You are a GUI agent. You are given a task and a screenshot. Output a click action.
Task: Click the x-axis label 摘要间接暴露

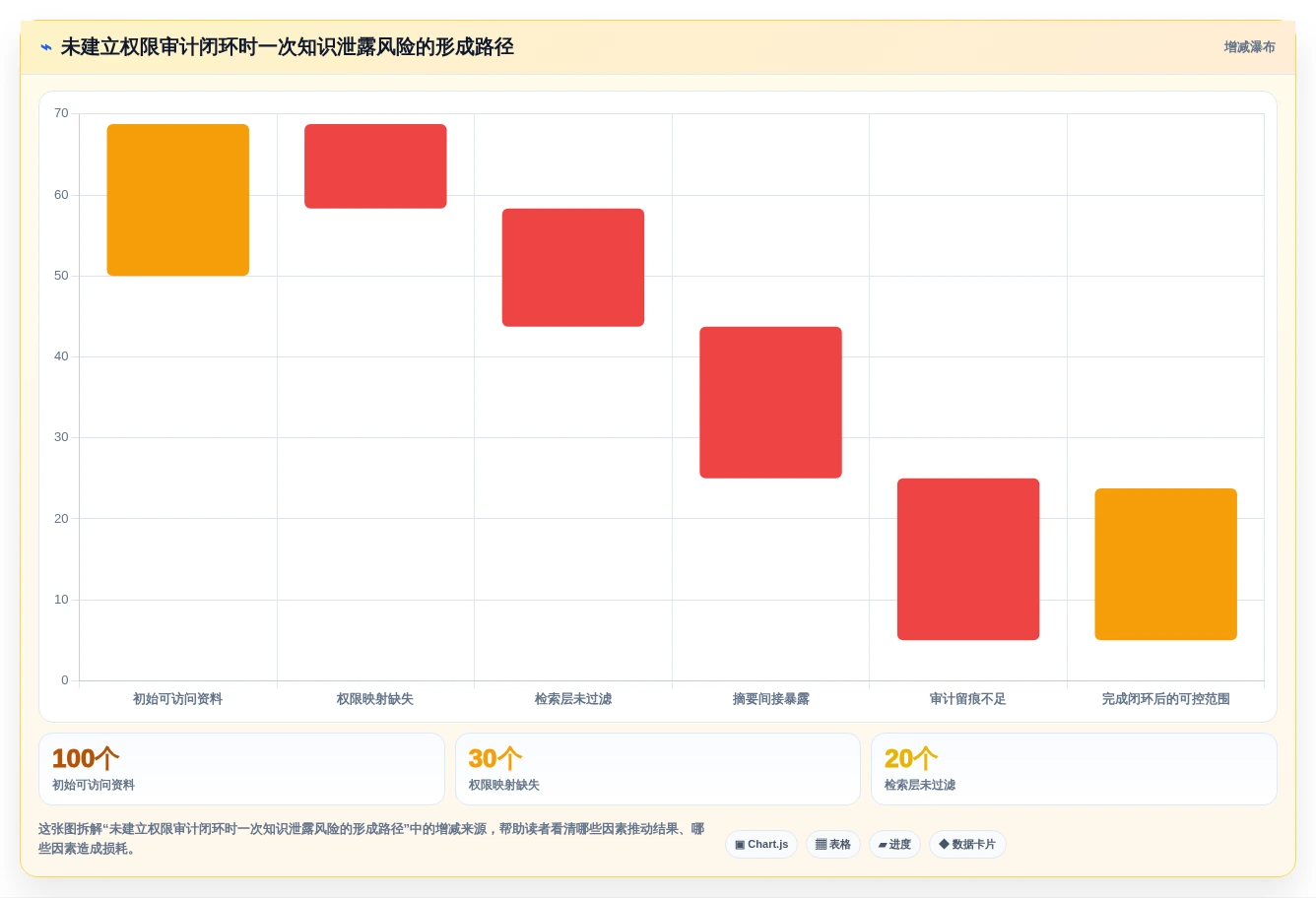click(770, 699)
